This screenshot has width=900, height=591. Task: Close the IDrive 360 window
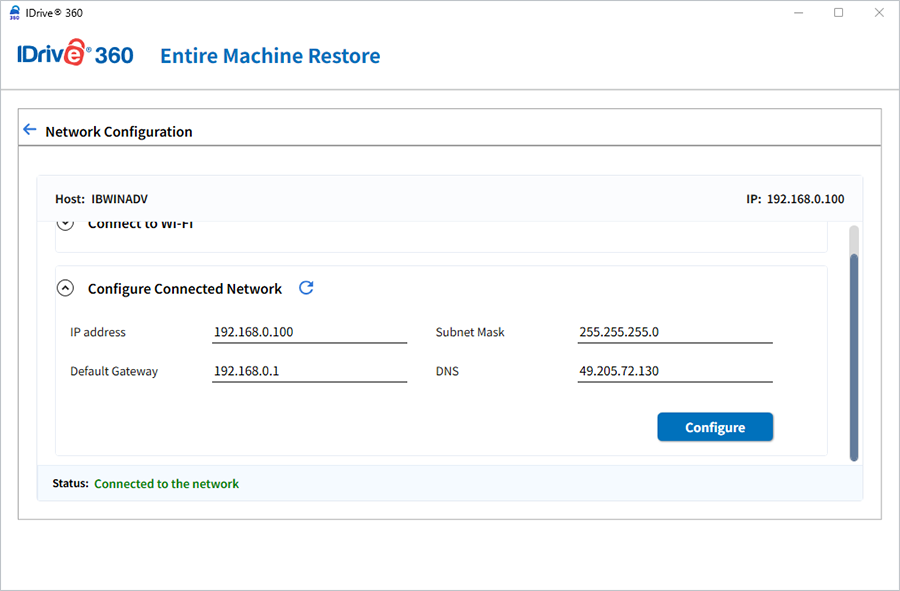tap(879, 13)
